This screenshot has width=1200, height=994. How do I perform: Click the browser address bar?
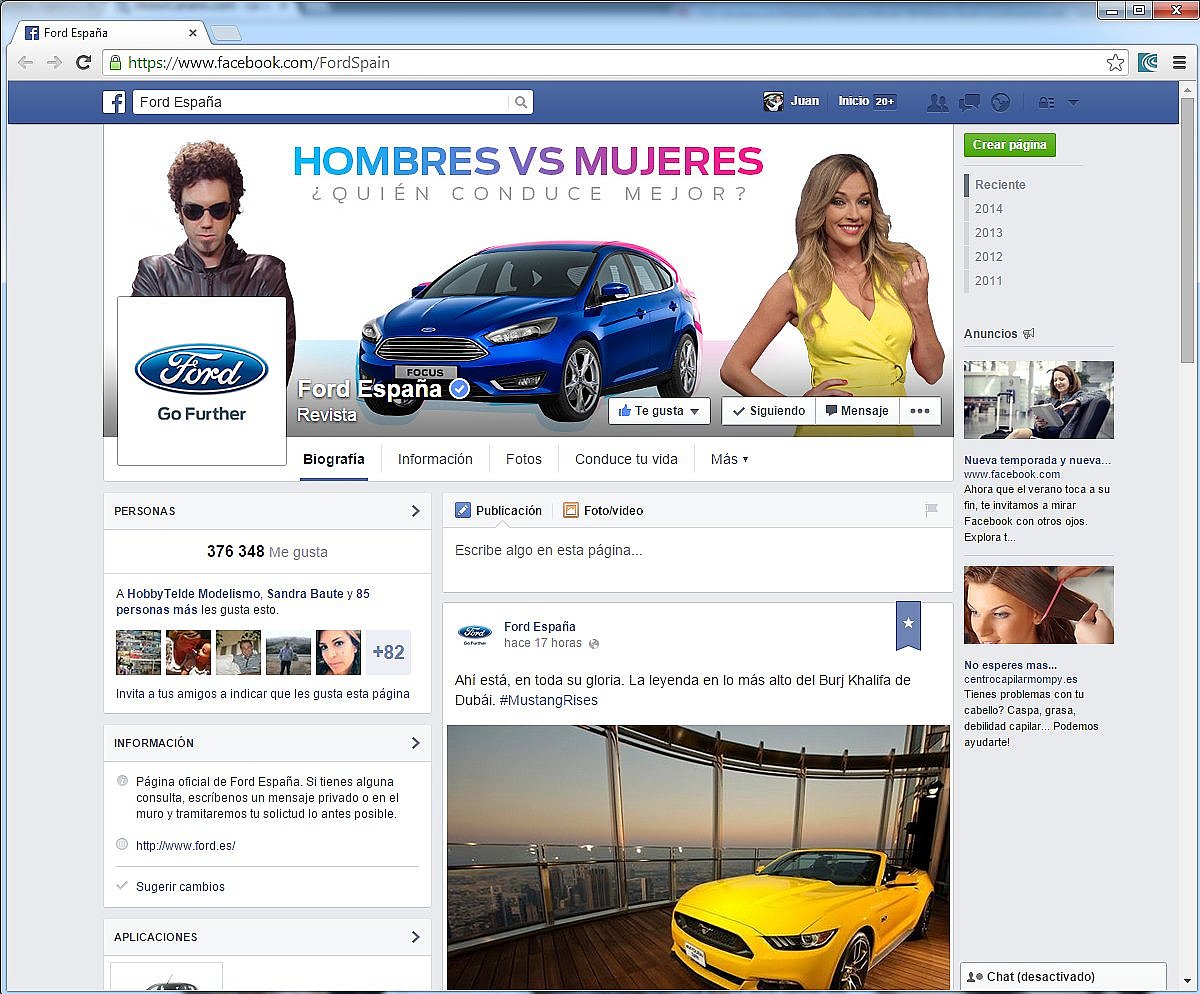click(x=614, y=63)
